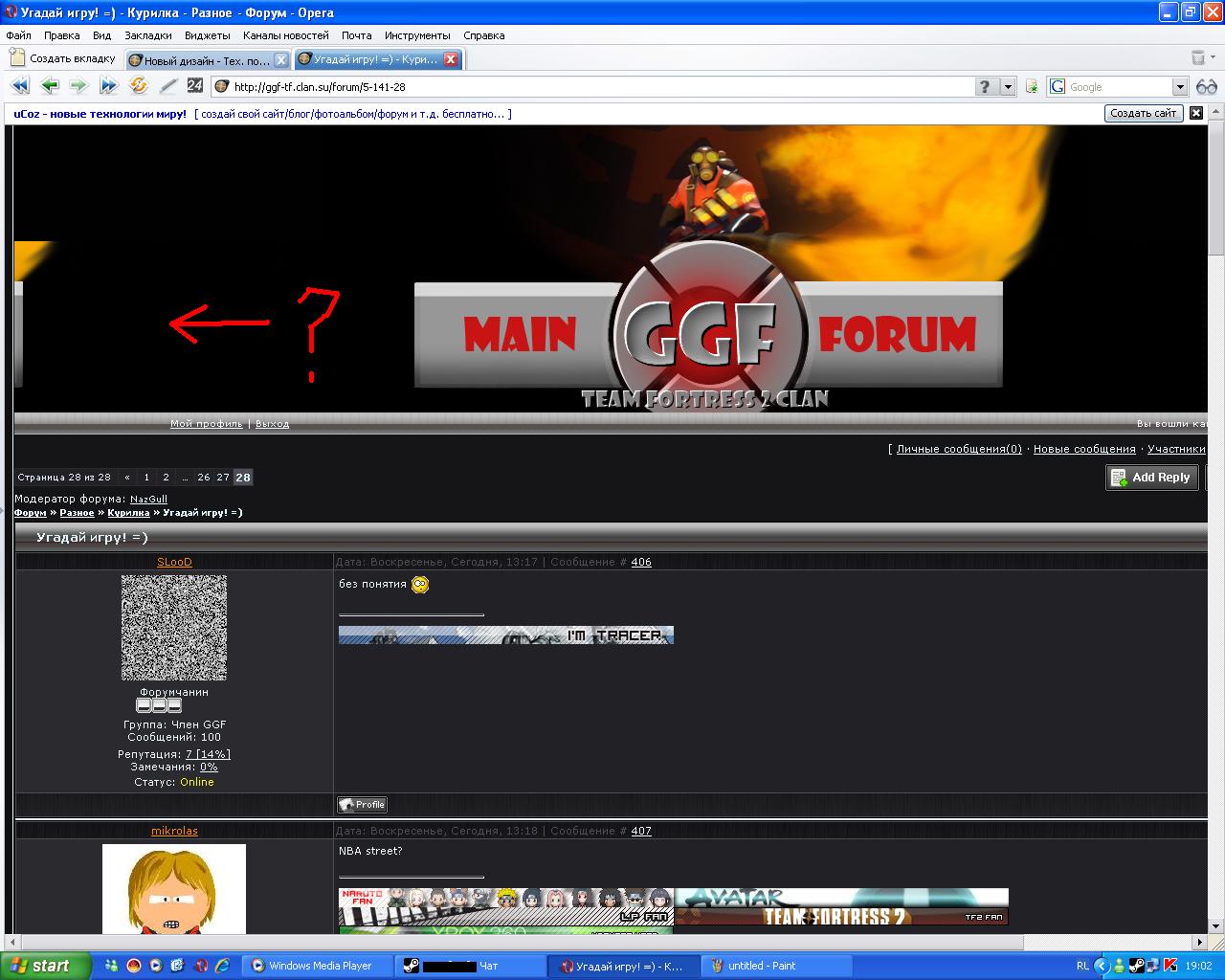Open the Windows Start menu
Image resolution: width=1225 pixels, height=980 pixels.
(45, 966)
